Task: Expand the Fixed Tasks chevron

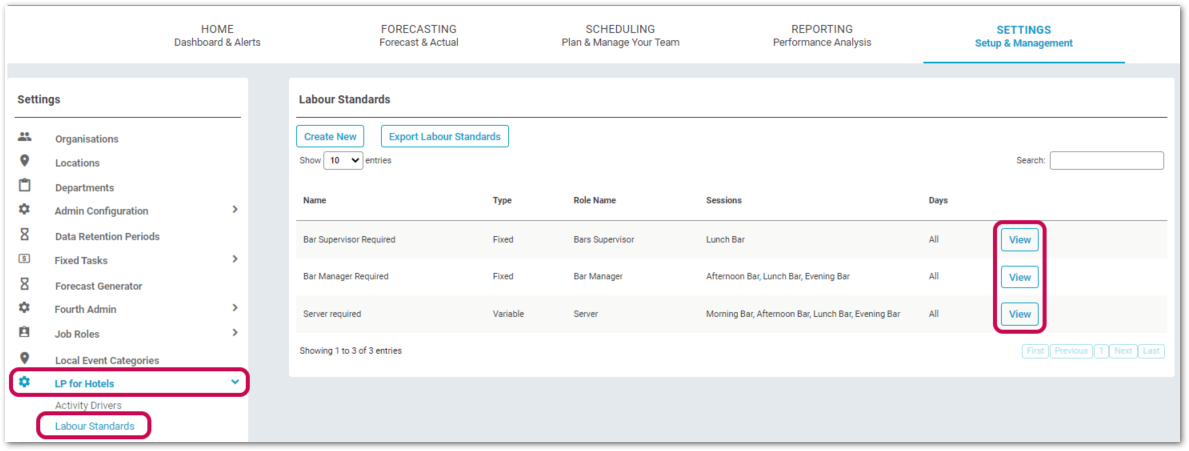Action: click(235, 258)
